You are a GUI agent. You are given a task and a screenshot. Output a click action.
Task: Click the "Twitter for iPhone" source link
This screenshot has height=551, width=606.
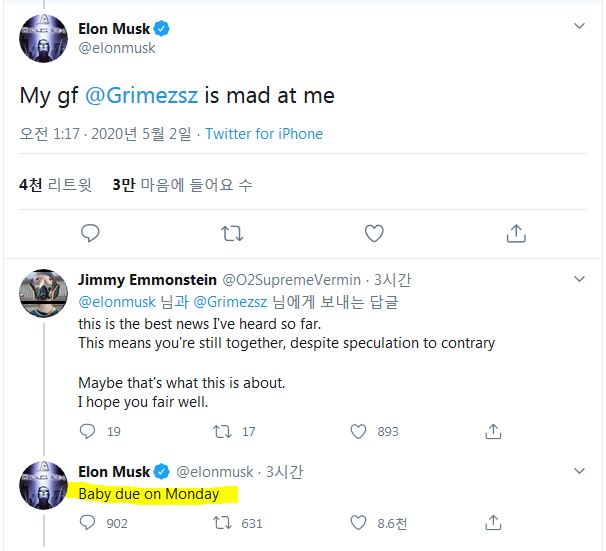pos(264,134)
